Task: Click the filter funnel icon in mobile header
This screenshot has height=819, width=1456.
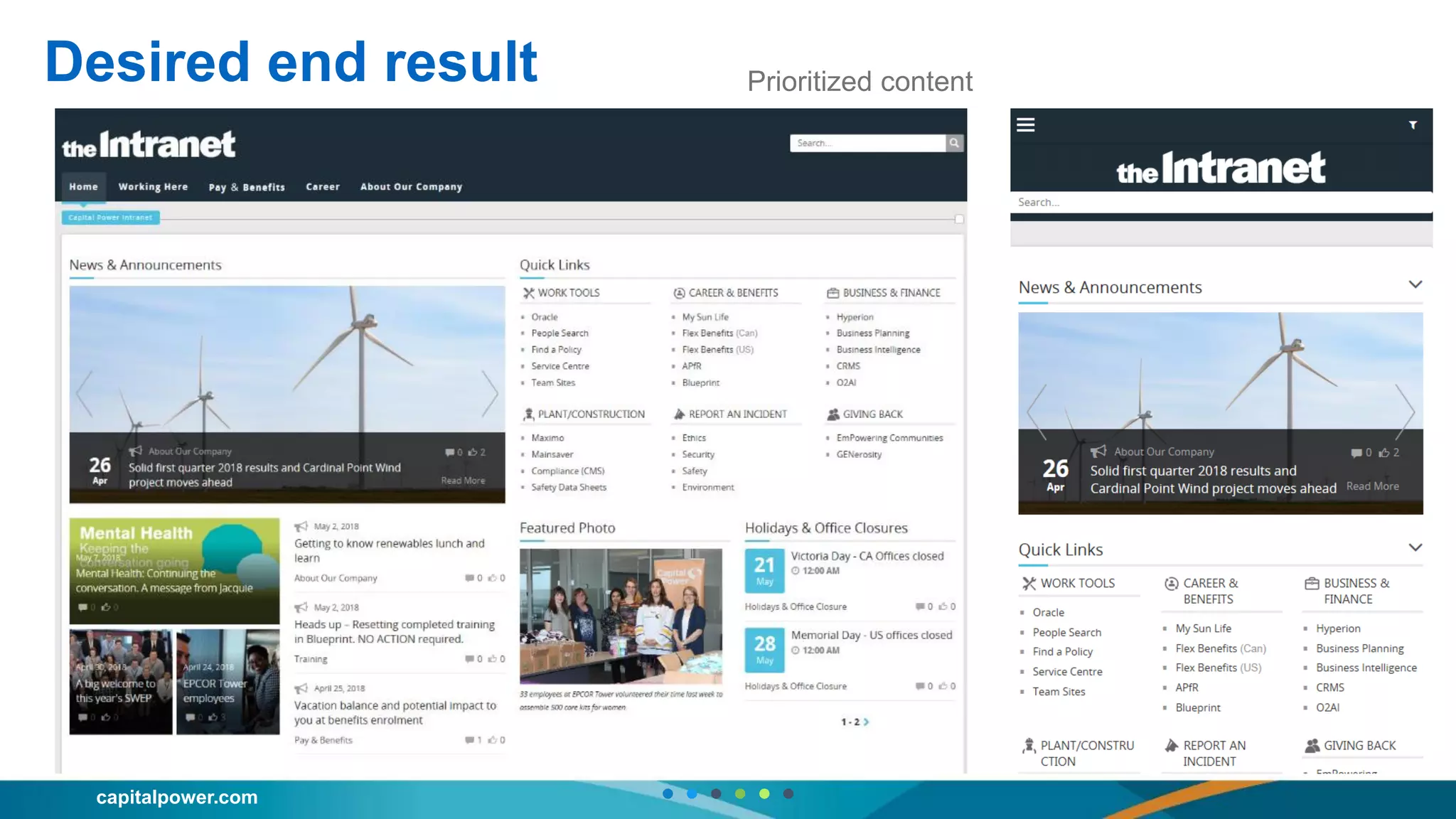Action: pyautogui.click(x=1413, y=125)
